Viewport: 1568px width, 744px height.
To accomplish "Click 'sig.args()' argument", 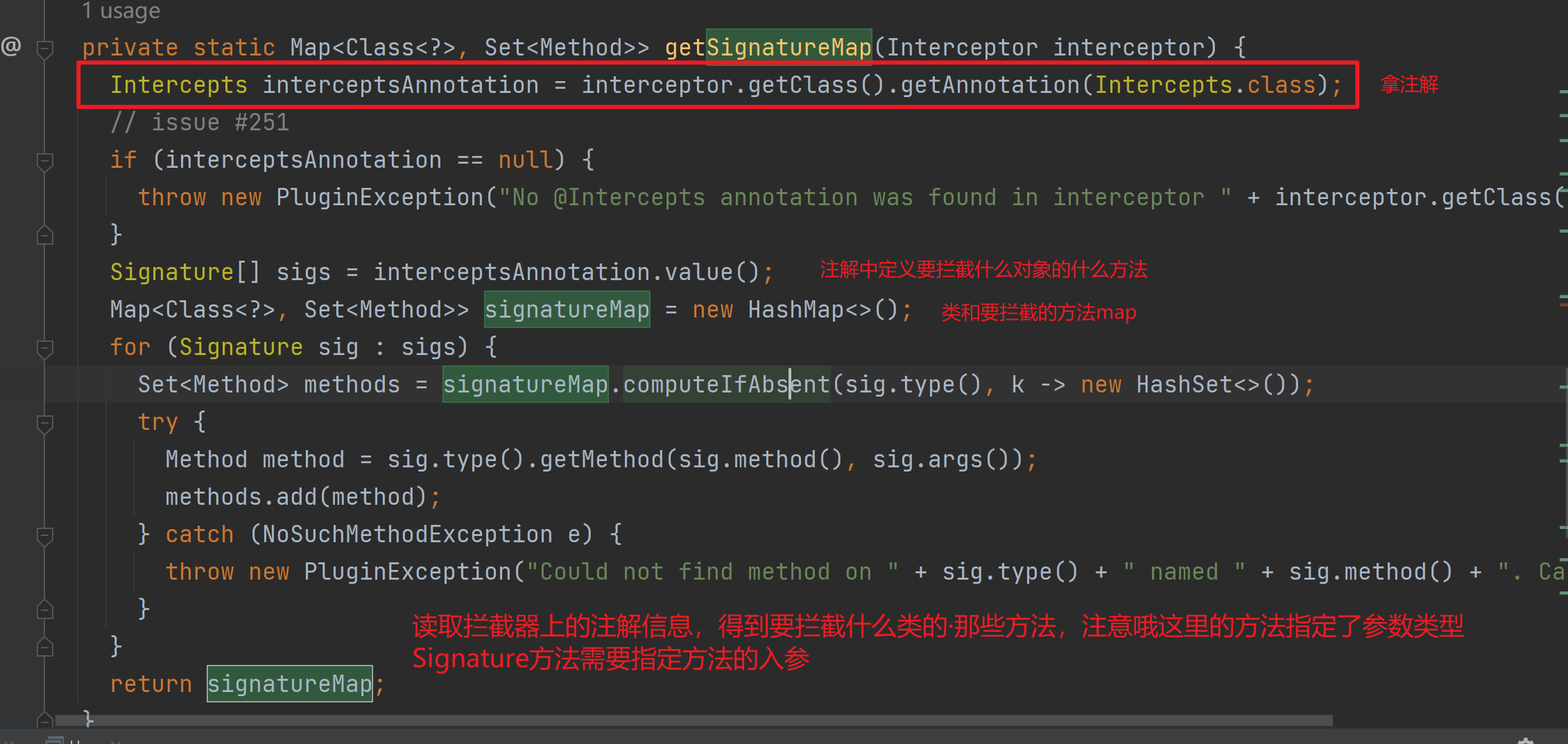I will click(941, 459).
